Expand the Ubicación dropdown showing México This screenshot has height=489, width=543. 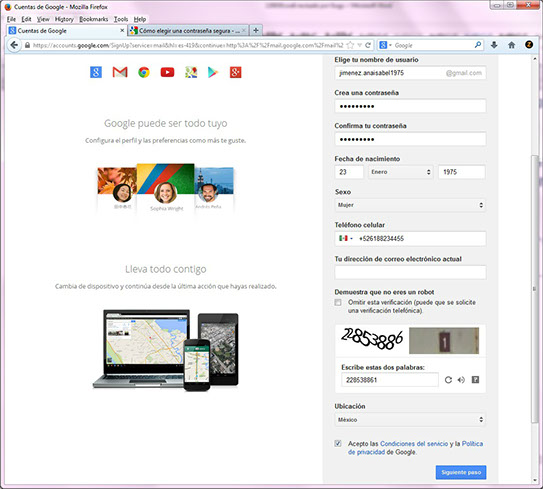[410, 419]
